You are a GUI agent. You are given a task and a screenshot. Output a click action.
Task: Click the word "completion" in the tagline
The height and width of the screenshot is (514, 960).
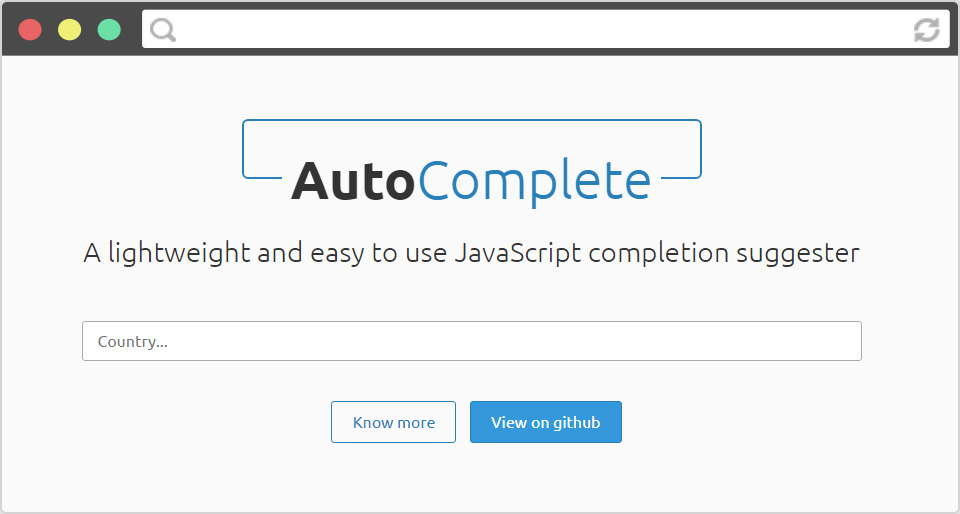click(659, 254)
